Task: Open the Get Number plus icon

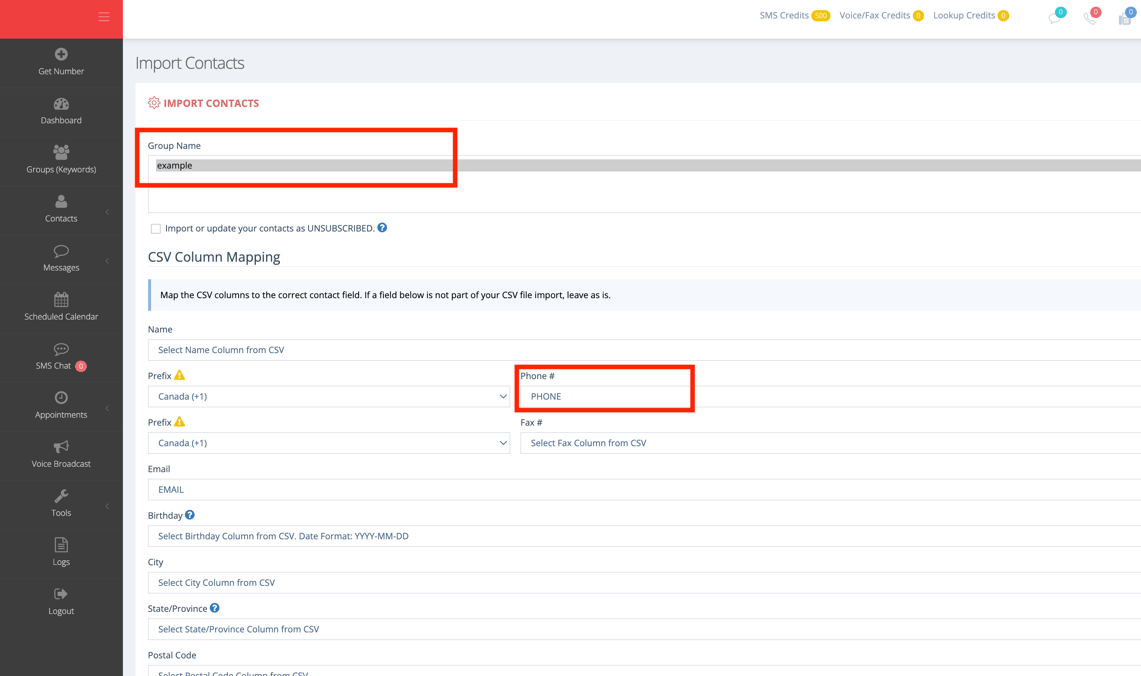Action: pos(61,54)
